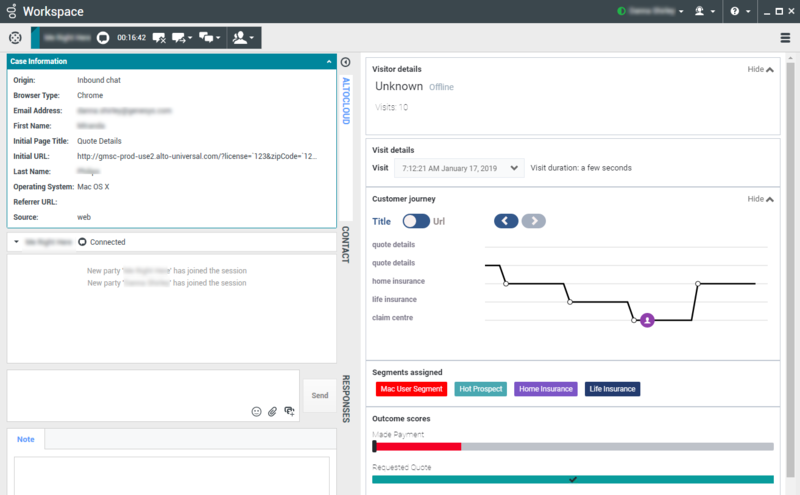Click the push URL icon
This screenshot has height=495, width=800.
pos(289,411)
